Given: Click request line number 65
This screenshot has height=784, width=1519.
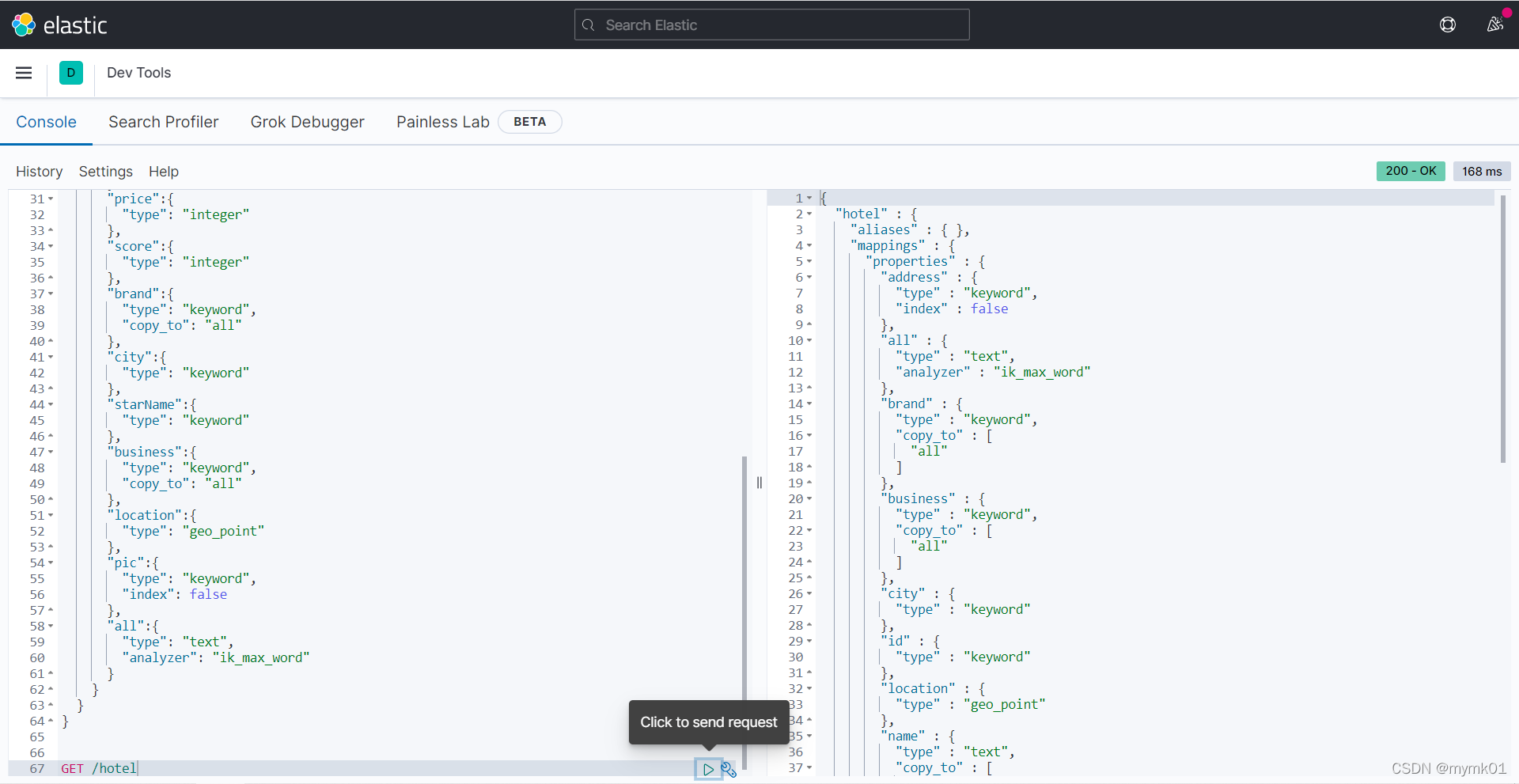Looking at the screenshot, I should pos(37,737).
